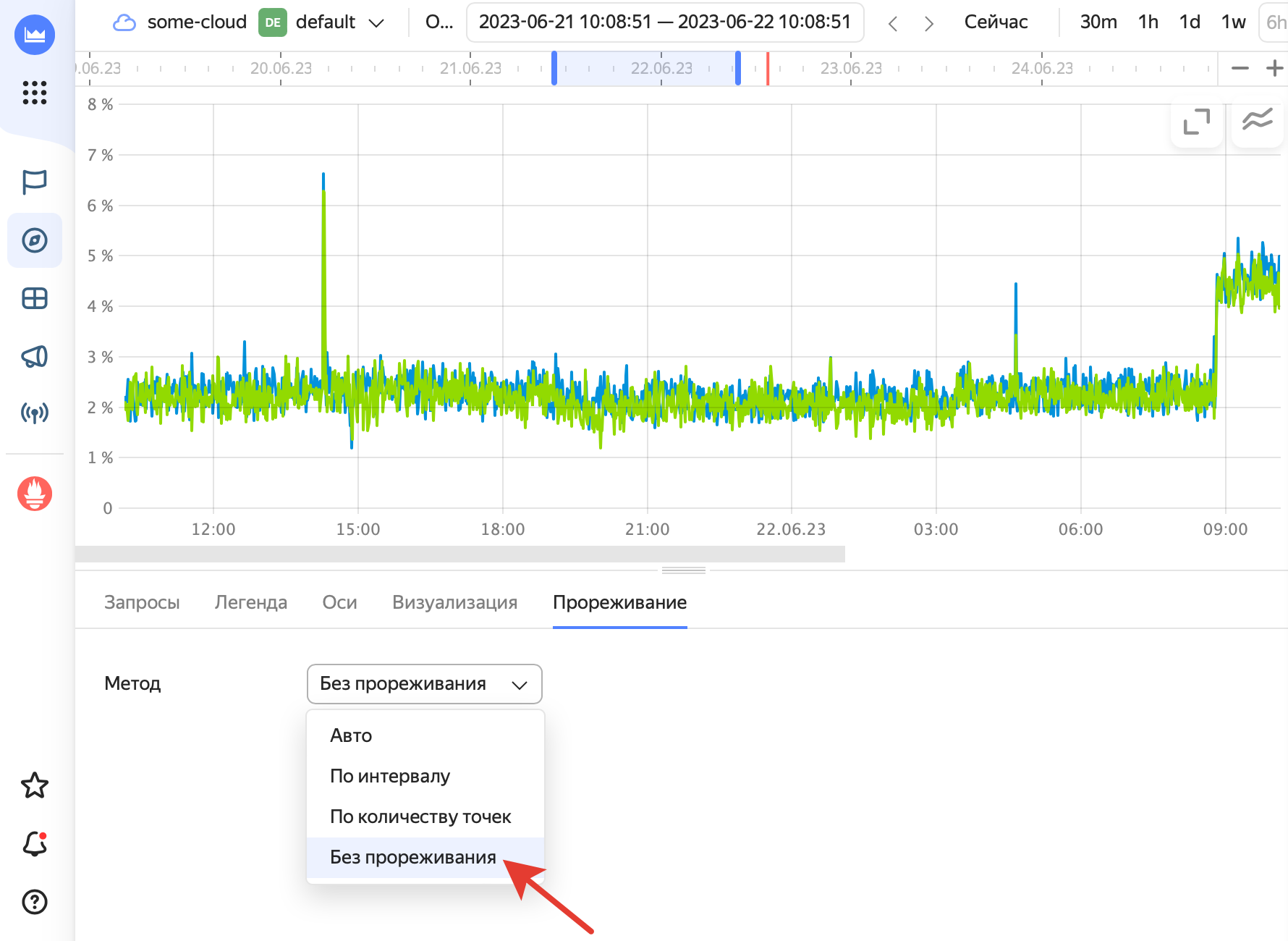Set time range to 1d

pos(1189,22)
